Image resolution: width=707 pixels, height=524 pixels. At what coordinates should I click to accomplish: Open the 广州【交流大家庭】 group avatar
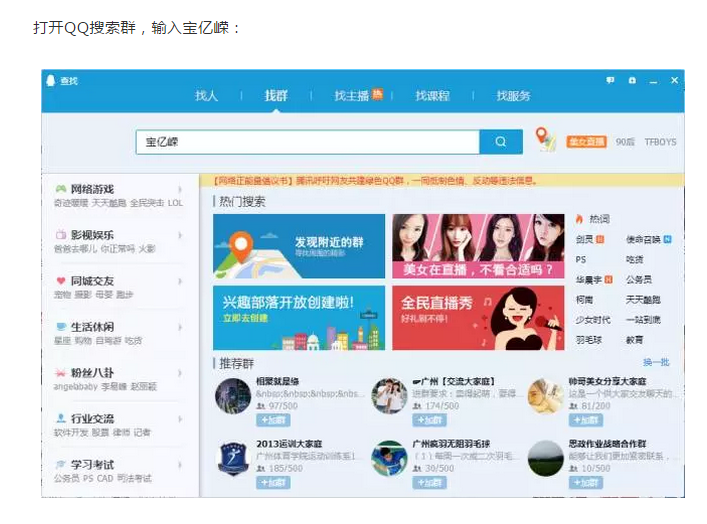(390, 396)
